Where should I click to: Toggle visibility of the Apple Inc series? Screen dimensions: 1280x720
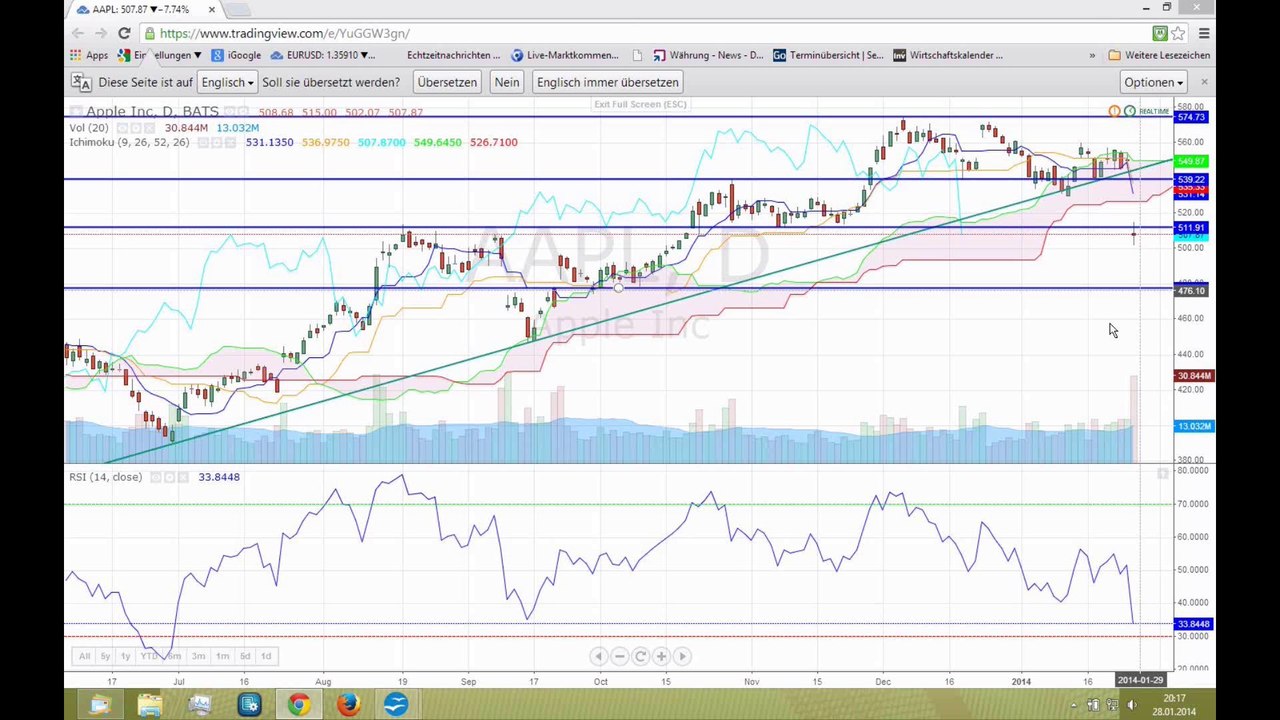[229, 112]
